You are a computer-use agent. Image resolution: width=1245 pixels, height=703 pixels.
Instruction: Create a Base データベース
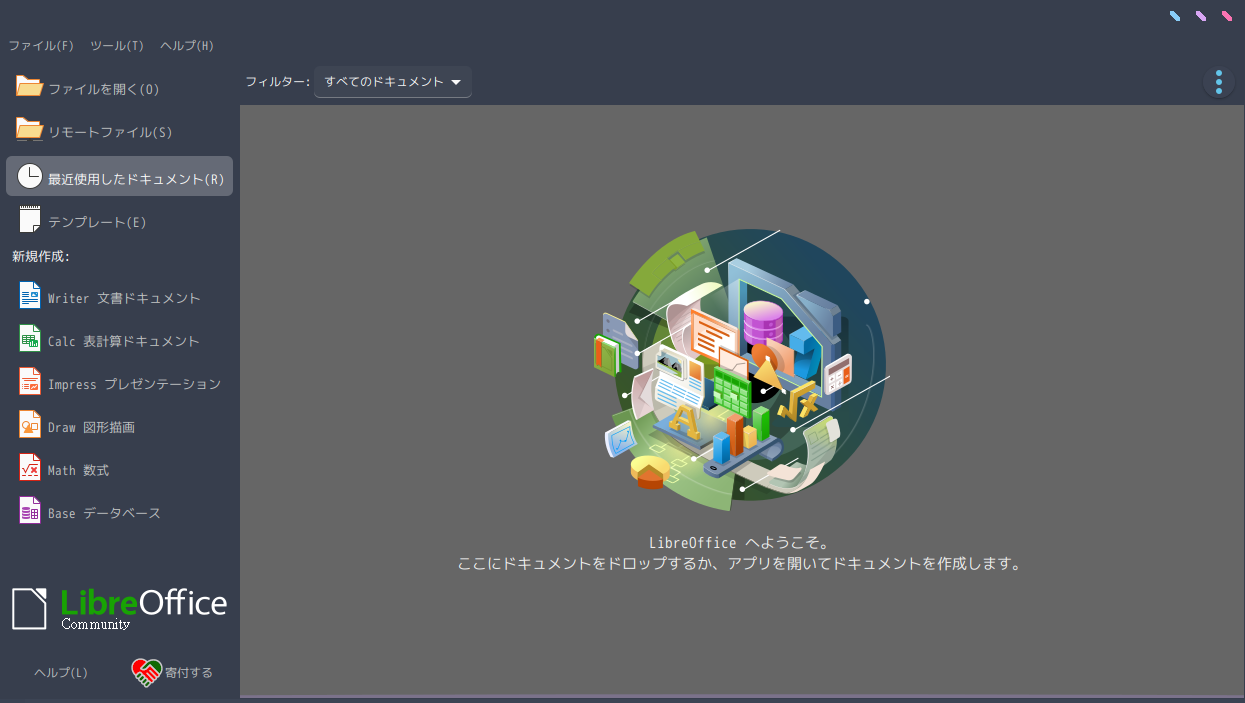120,512
